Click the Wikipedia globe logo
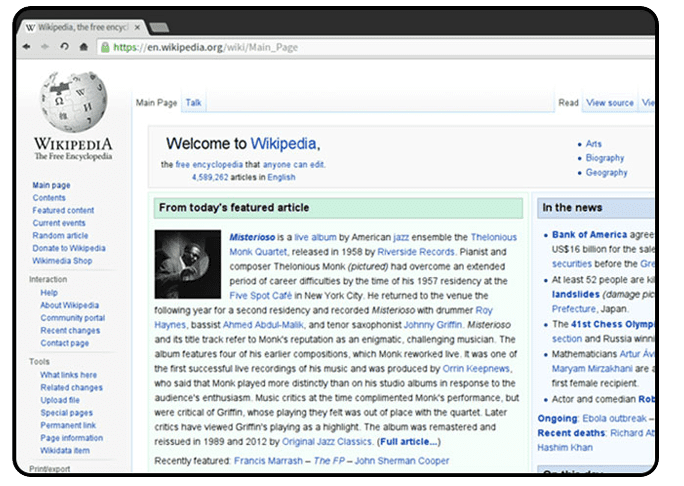Screen dimensions: 684x486 (72, 100)
